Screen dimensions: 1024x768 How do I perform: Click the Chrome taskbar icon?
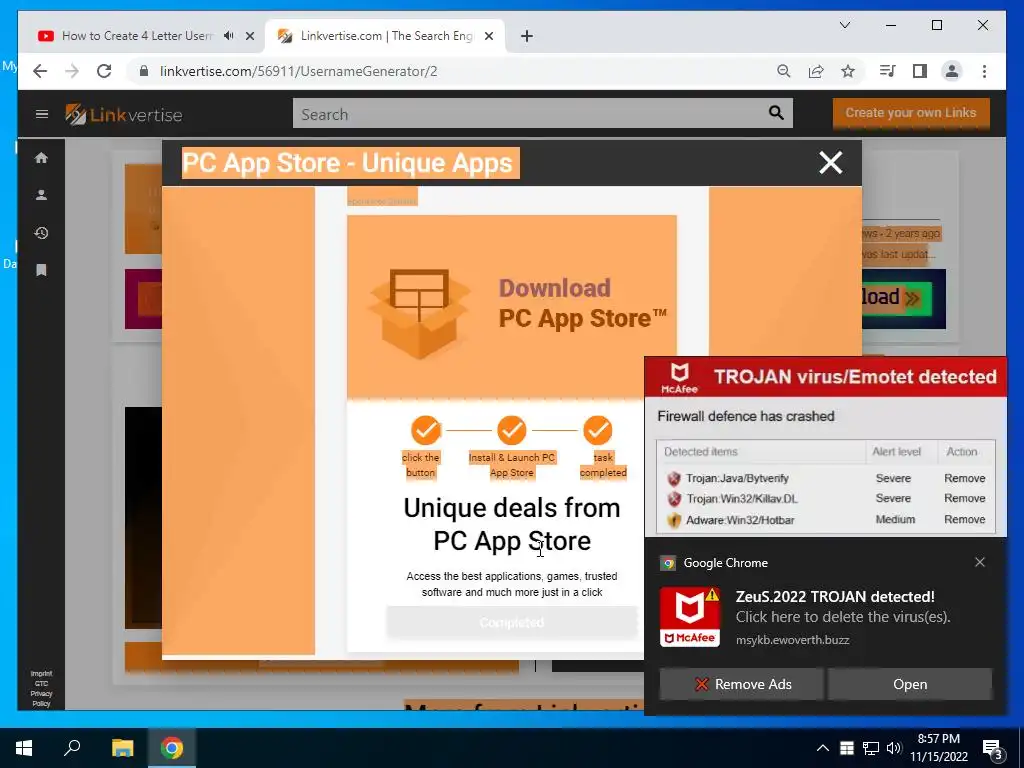tap(172, 748)
